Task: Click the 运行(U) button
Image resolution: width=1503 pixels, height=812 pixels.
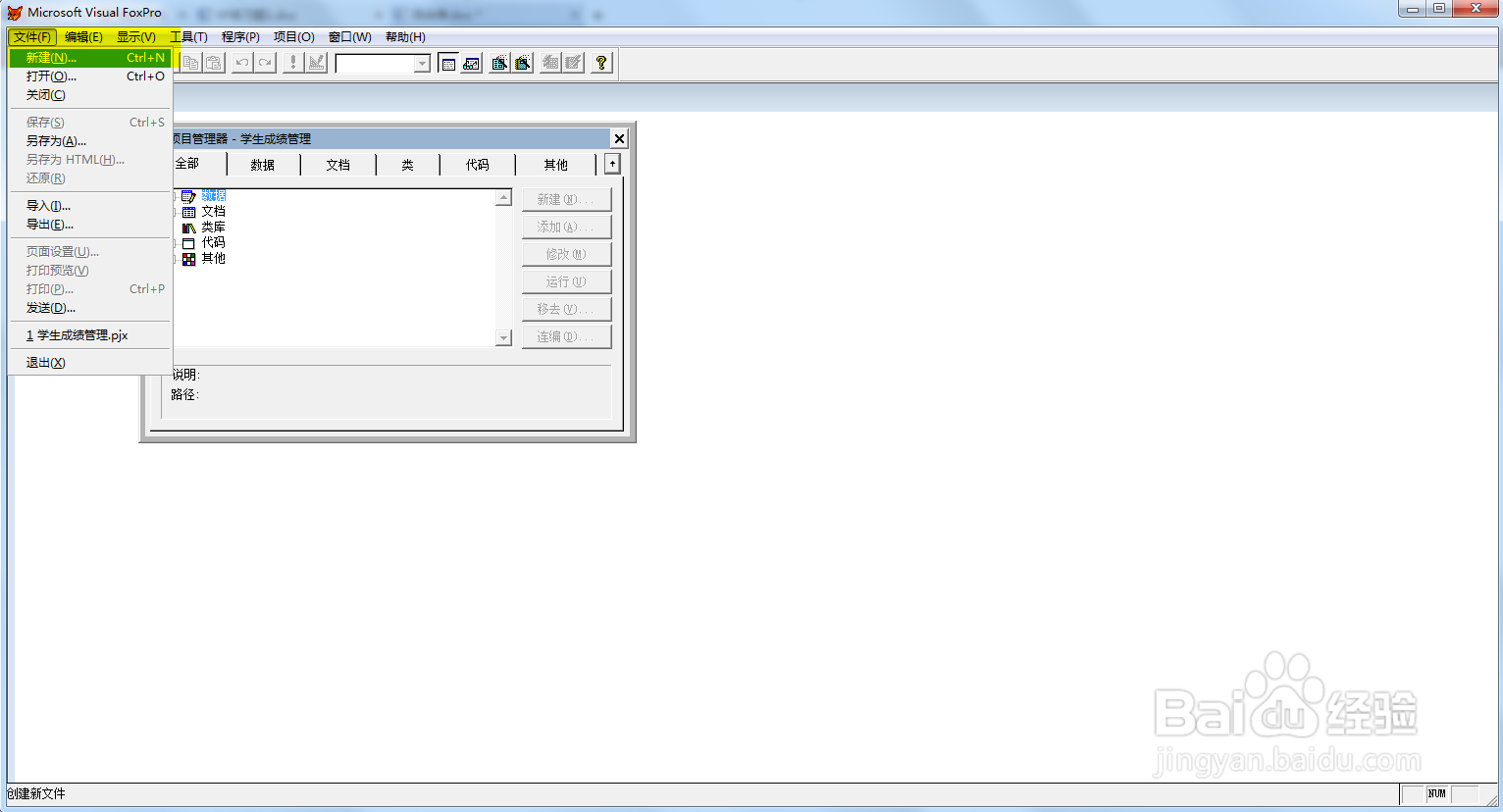Action: 566,281
